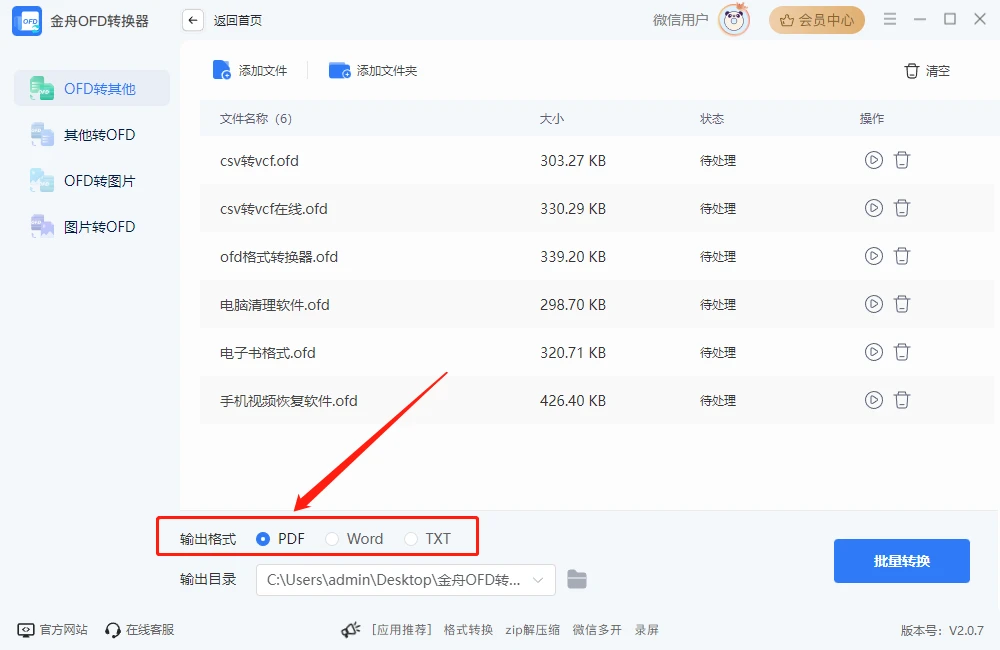Click the 批量转换 batch convert button
This screenshot has height=650, width=1000.
(902, 561)
